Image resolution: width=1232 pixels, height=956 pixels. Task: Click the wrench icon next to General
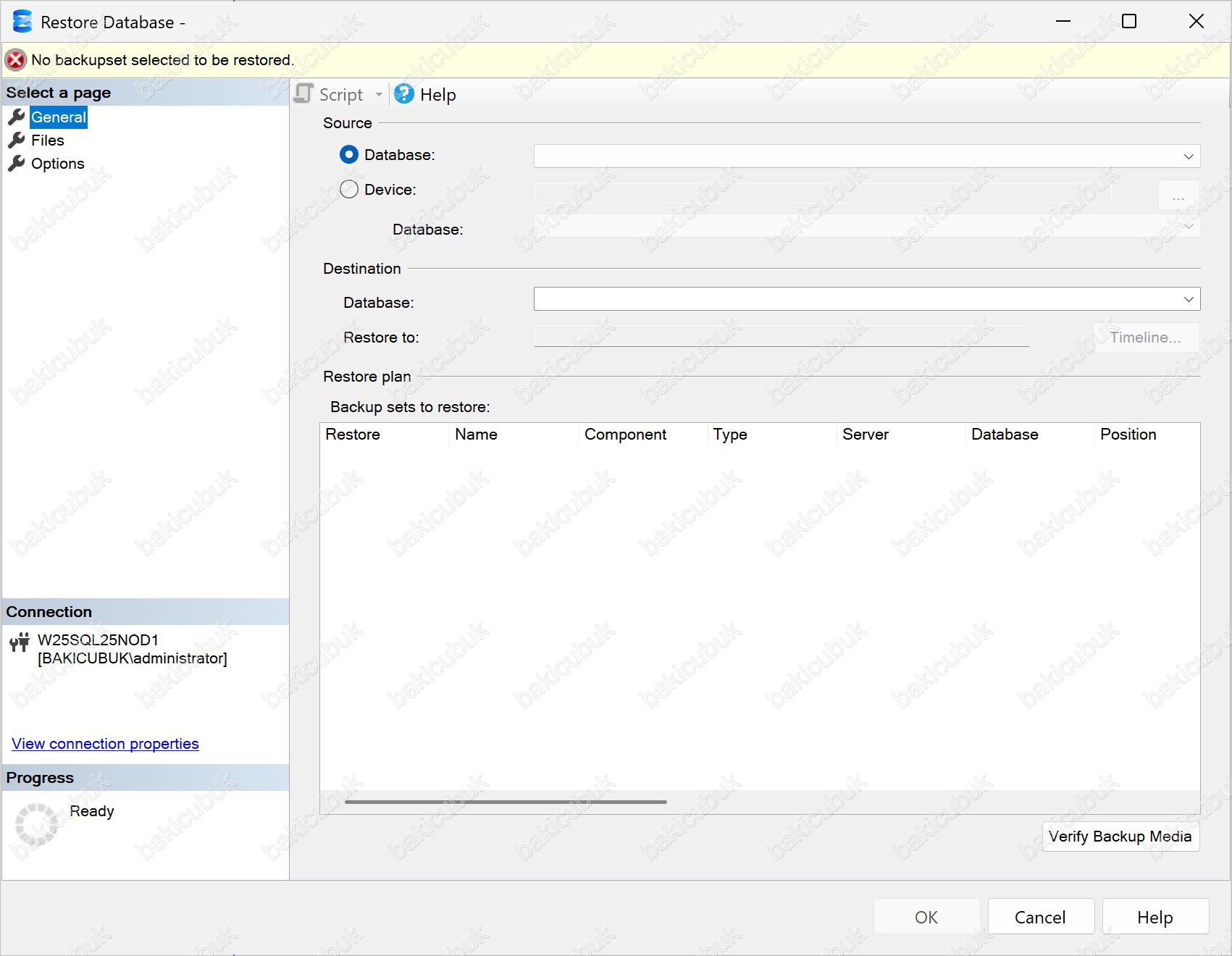click(16, 117)
